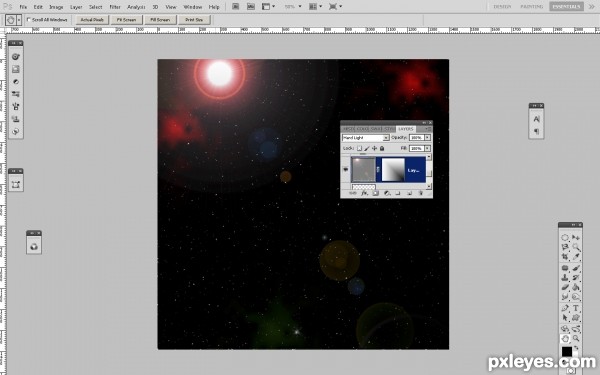Select the Crop tool
Viewport: 600px width, 375px height.
(x=565, y=256)
